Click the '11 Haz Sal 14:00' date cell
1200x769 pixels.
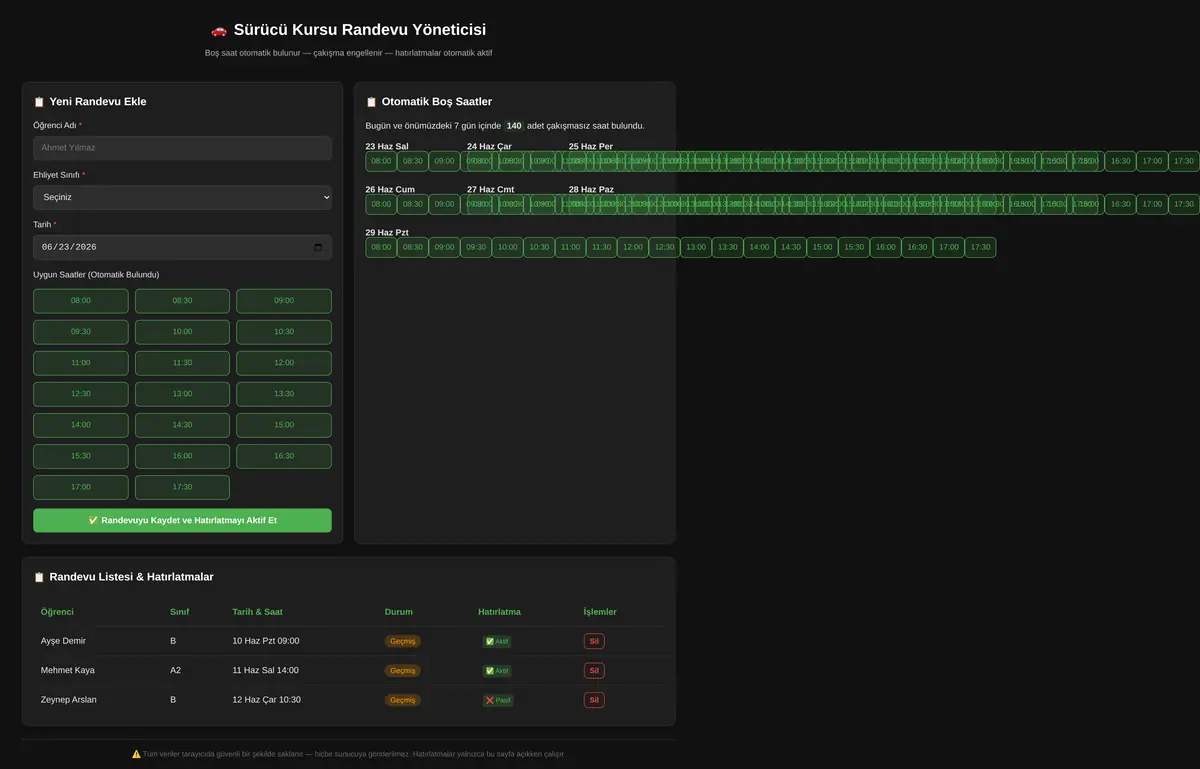(x=265, y=671)
